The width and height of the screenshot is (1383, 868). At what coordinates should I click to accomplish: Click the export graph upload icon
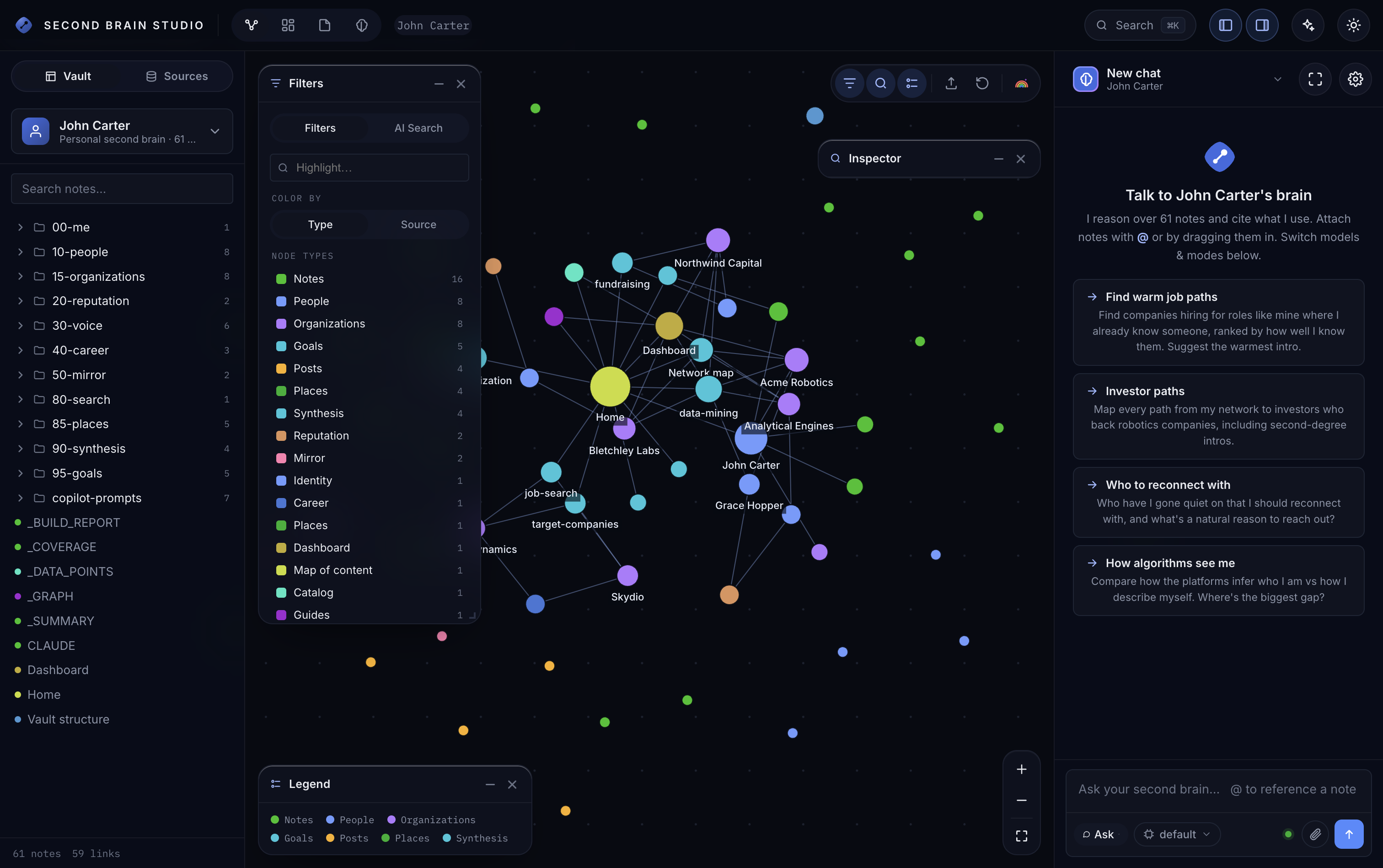[951, 84]
